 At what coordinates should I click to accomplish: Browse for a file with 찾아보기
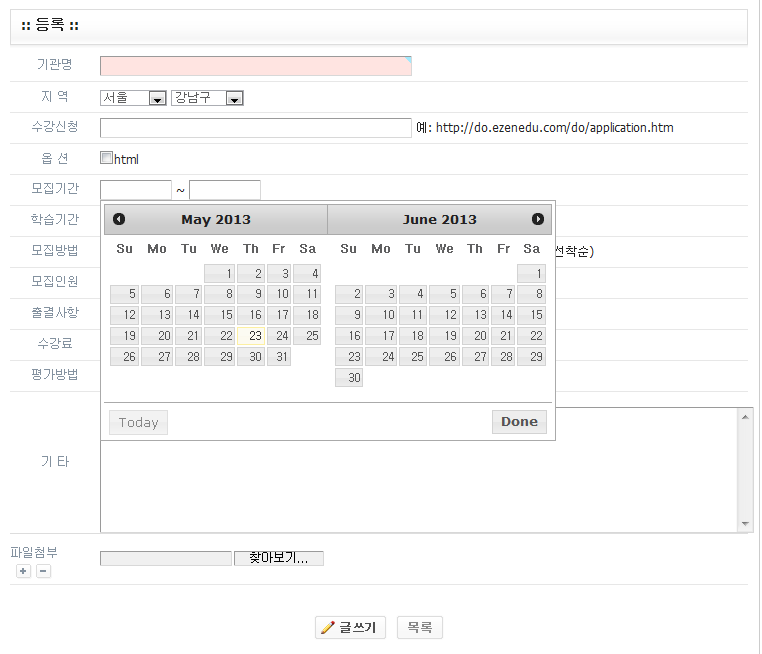279,558
